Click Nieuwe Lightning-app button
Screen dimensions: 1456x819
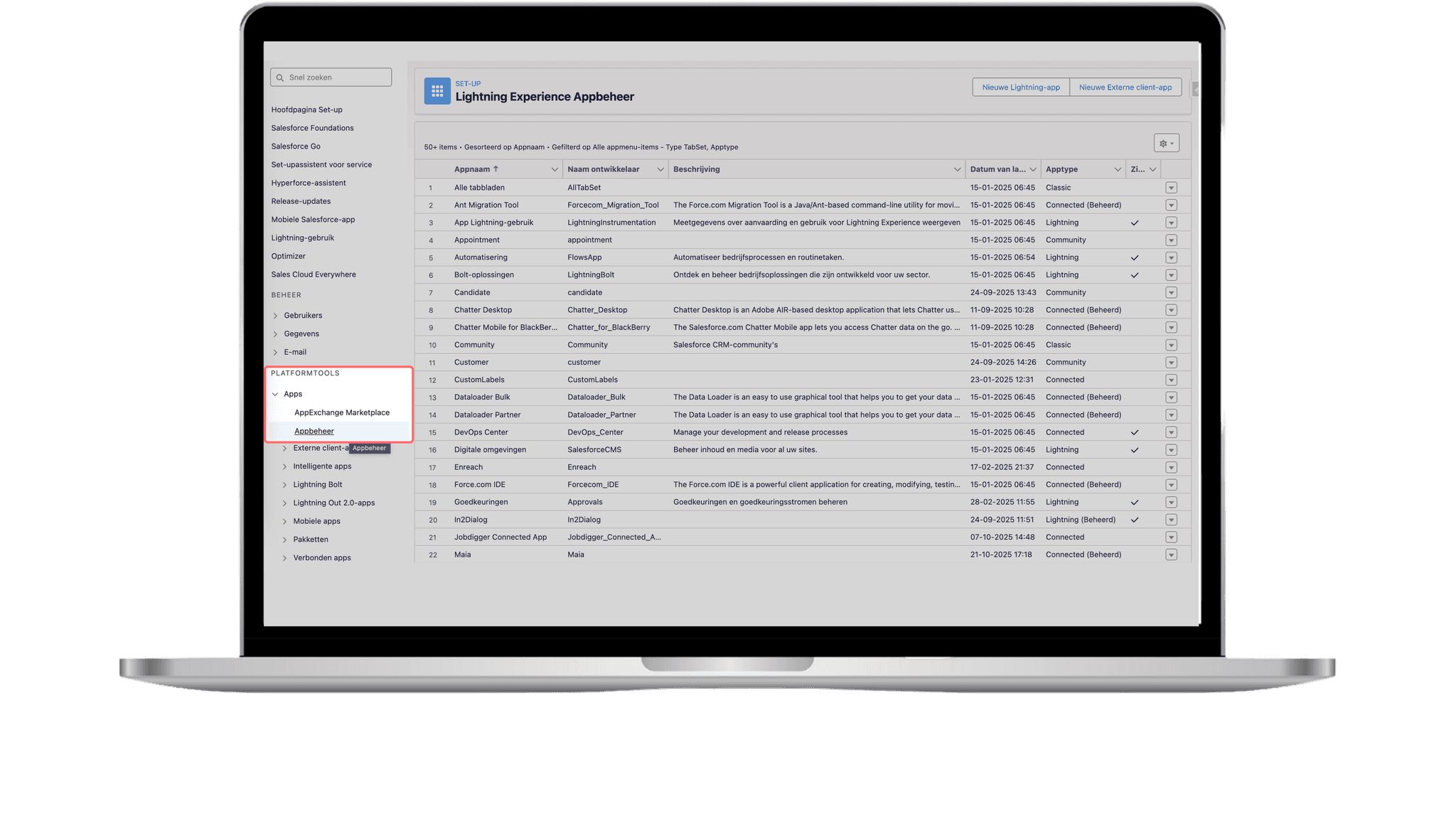click(1020, 87)
